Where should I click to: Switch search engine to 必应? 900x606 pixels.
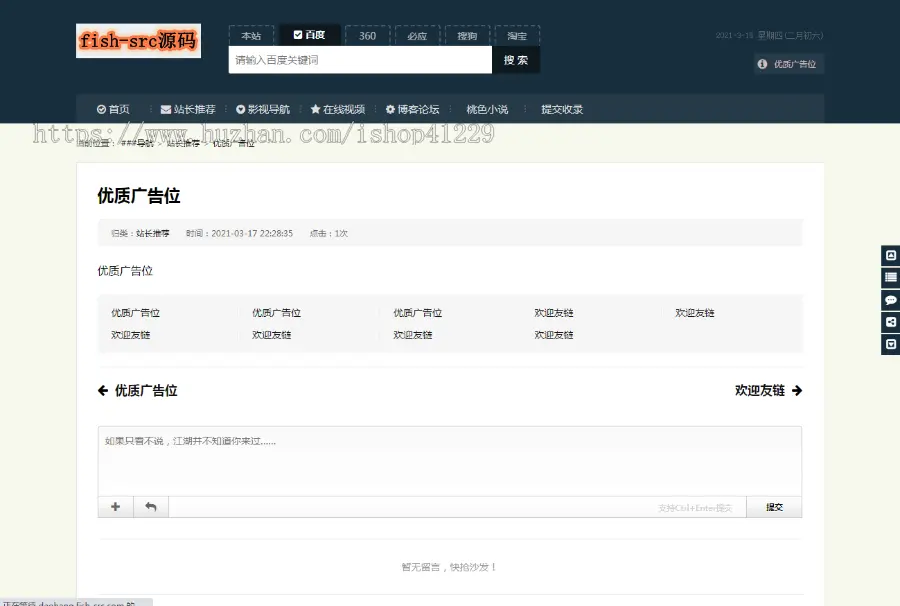coord(417,36)
